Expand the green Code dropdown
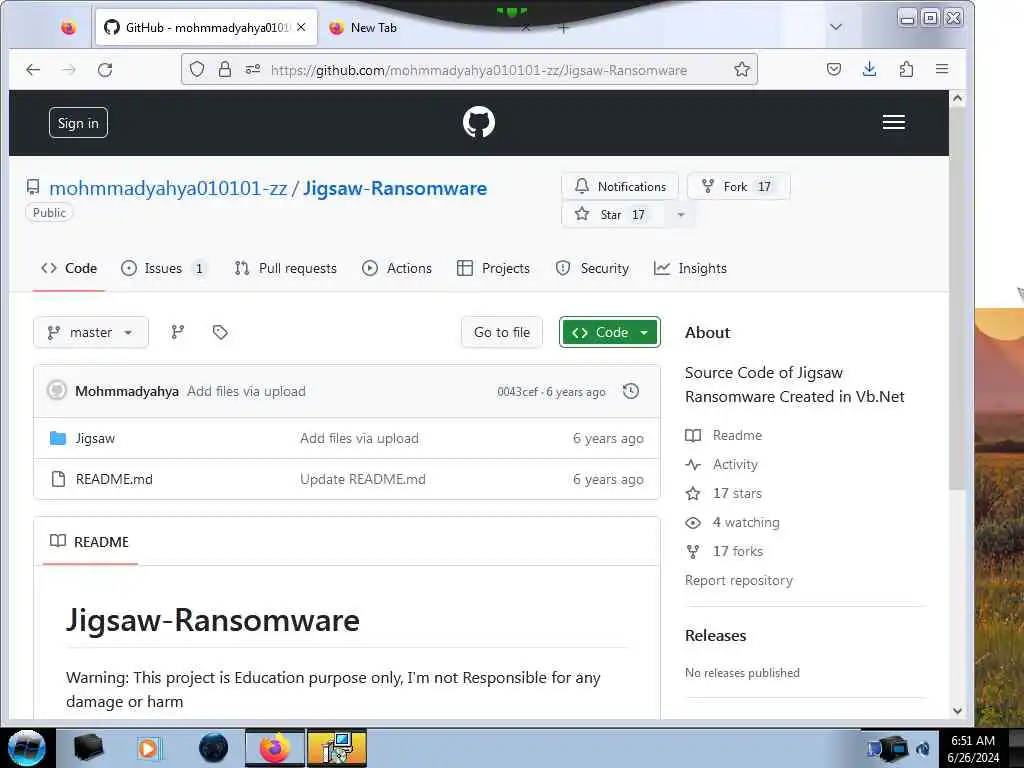 pos(610,332)
